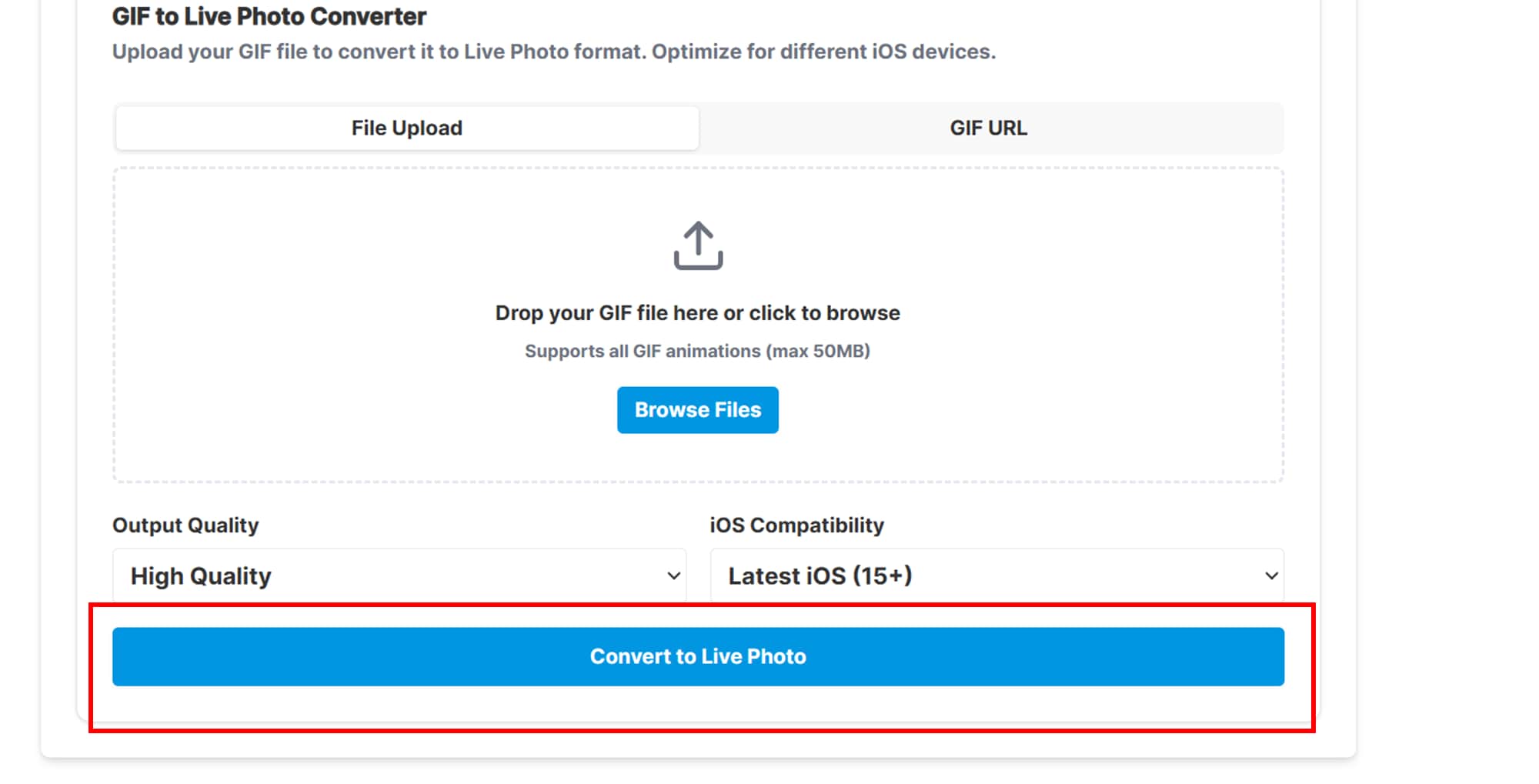Select the GIF to Live Photo Converter heading
The width and height of the screenshot is (1539, 784).
click(x=269, y=16)
